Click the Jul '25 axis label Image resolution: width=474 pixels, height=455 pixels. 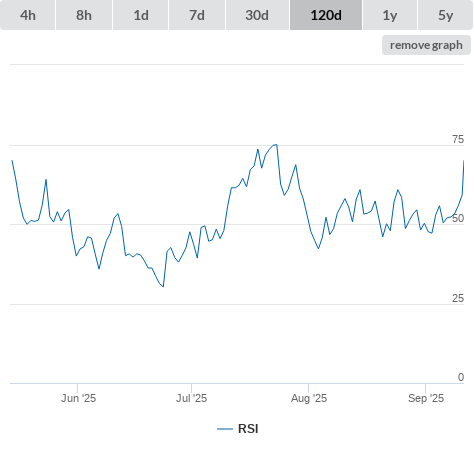tap(191, 398)
